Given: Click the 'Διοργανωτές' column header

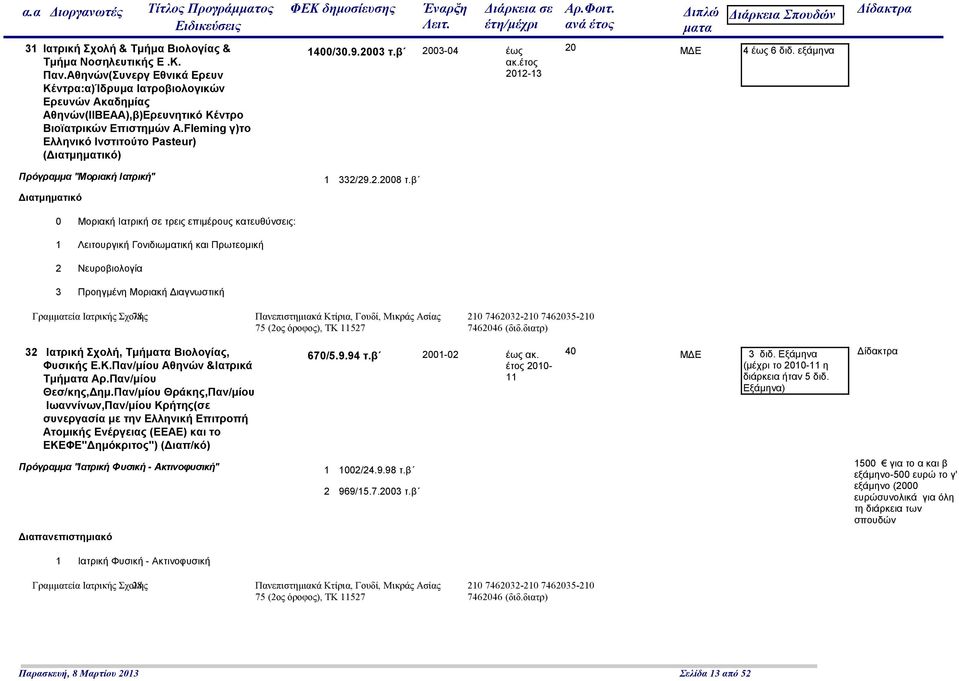Looking at the screenshot, I should [86, 13].
